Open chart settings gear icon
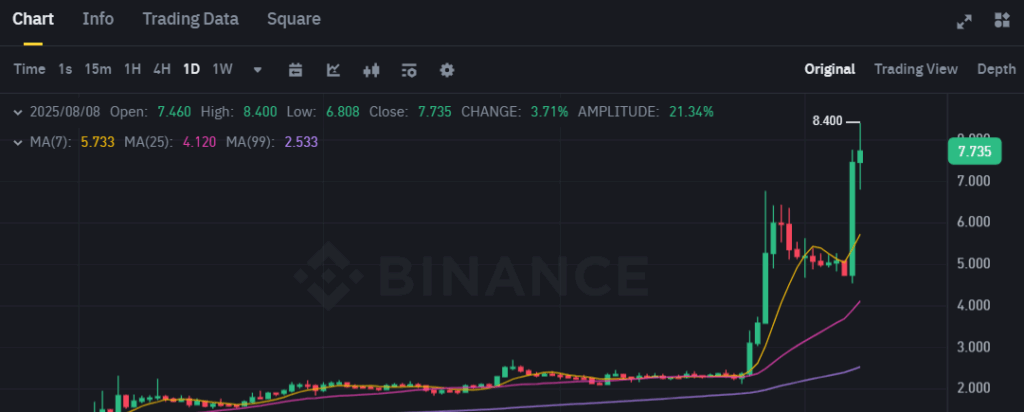Screen dimensions: 1024x412 (447, 70)
